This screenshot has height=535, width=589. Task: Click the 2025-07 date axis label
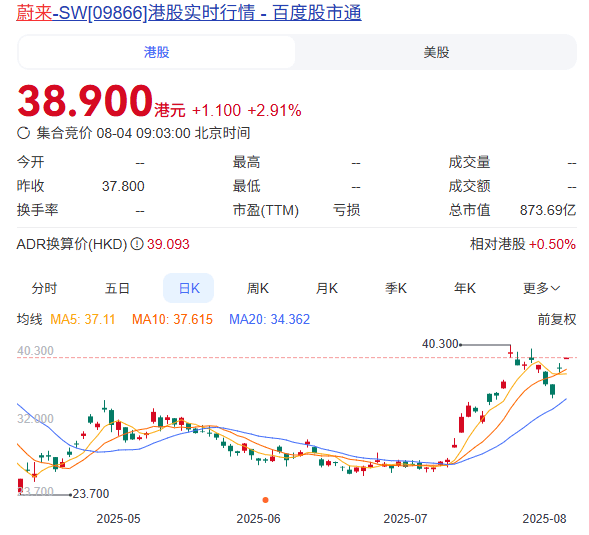[x=405, y=519]
